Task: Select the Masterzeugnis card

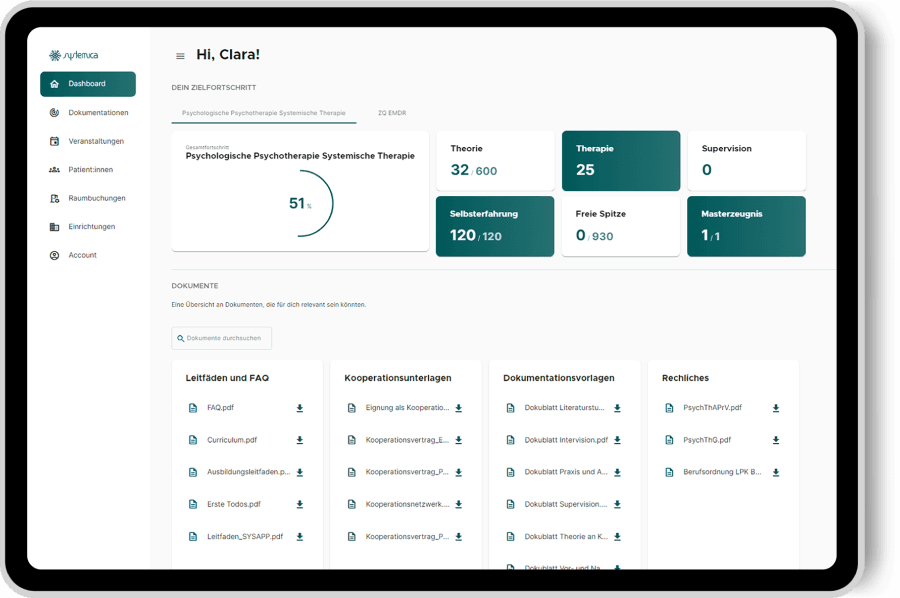Action: 746,226
